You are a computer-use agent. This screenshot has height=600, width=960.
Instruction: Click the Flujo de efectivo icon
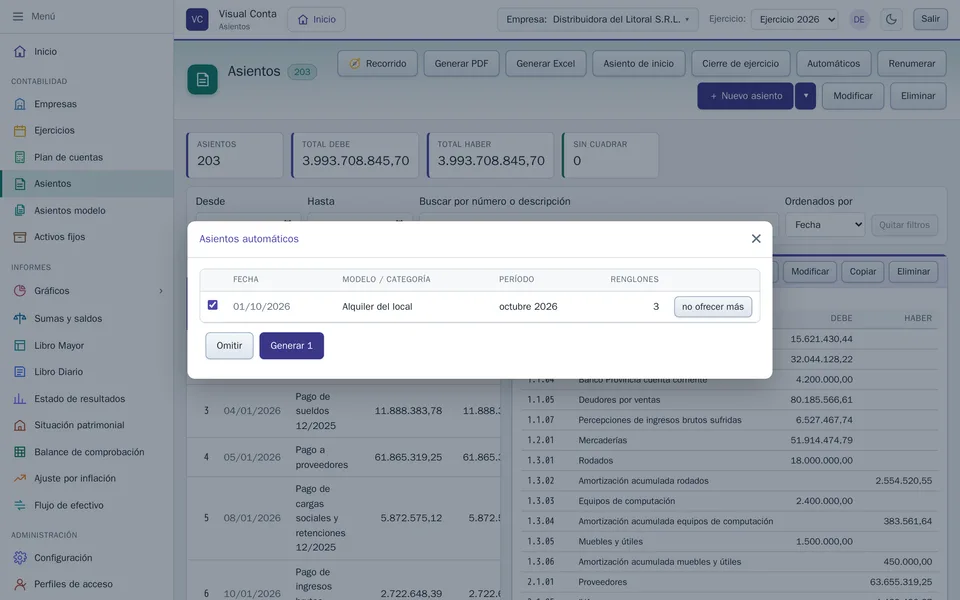coord(20,505)
